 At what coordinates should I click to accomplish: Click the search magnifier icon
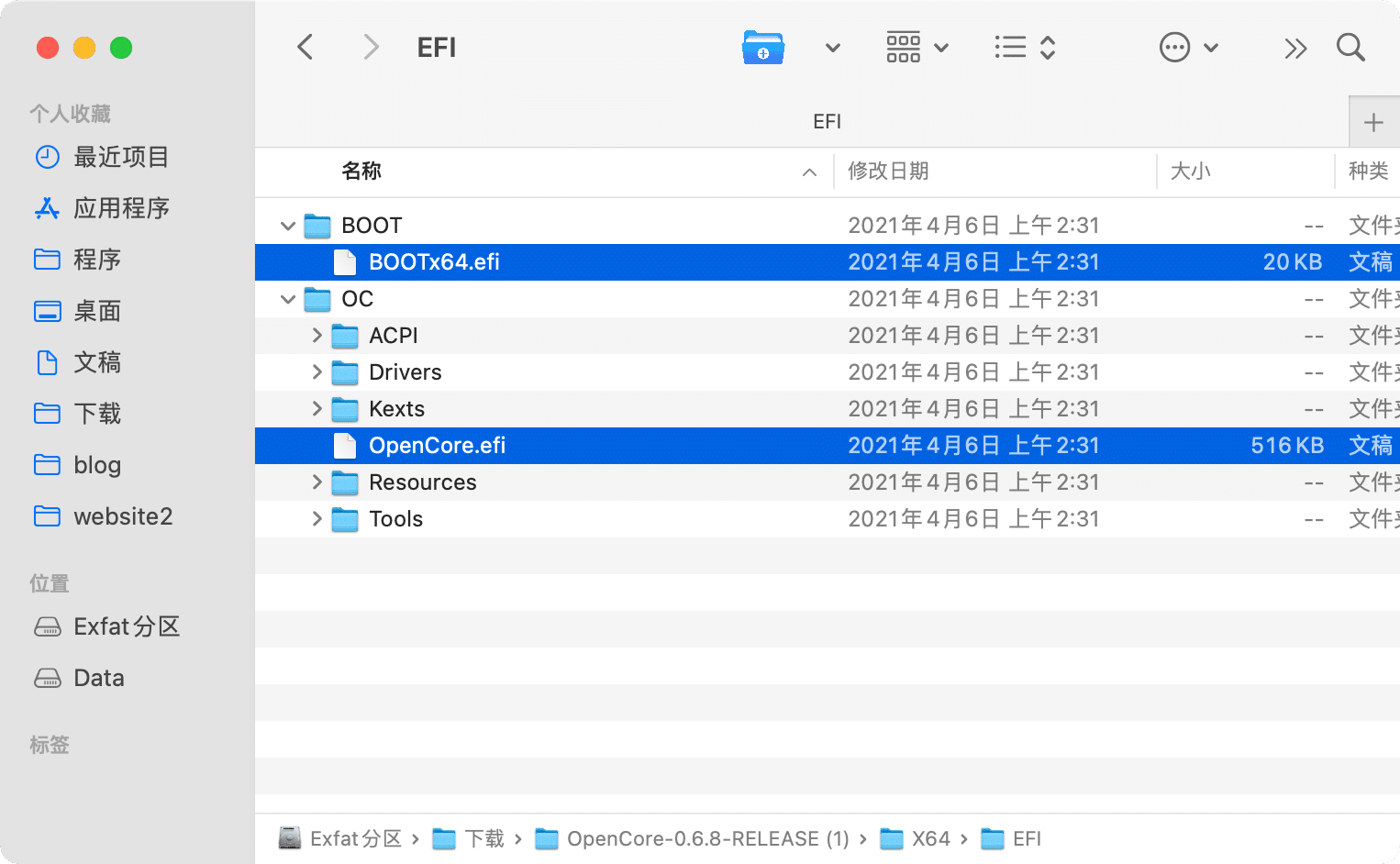click(x=1350, y=48)
